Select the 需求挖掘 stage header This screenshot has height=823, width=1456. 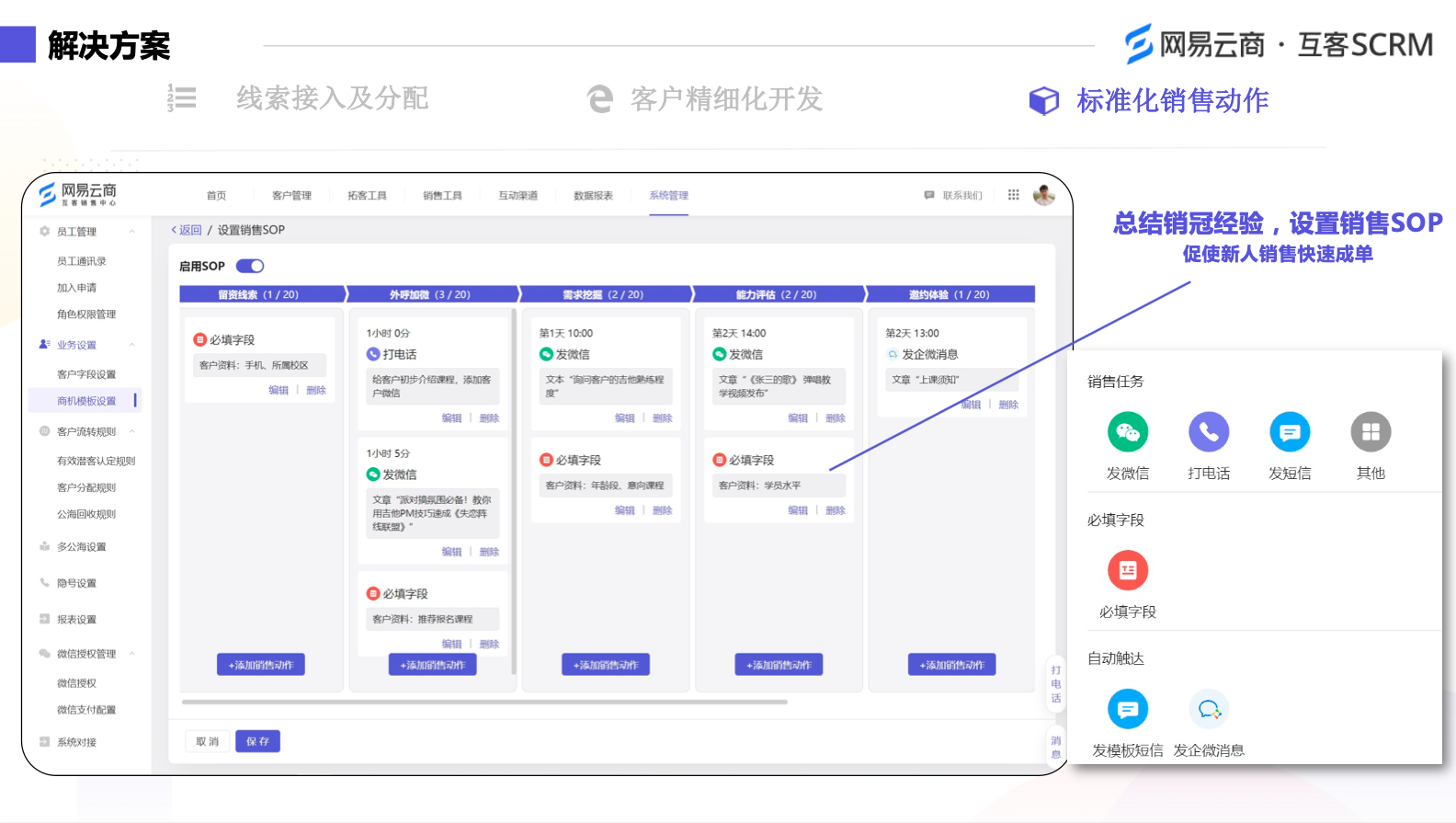(x=603, y=295)
